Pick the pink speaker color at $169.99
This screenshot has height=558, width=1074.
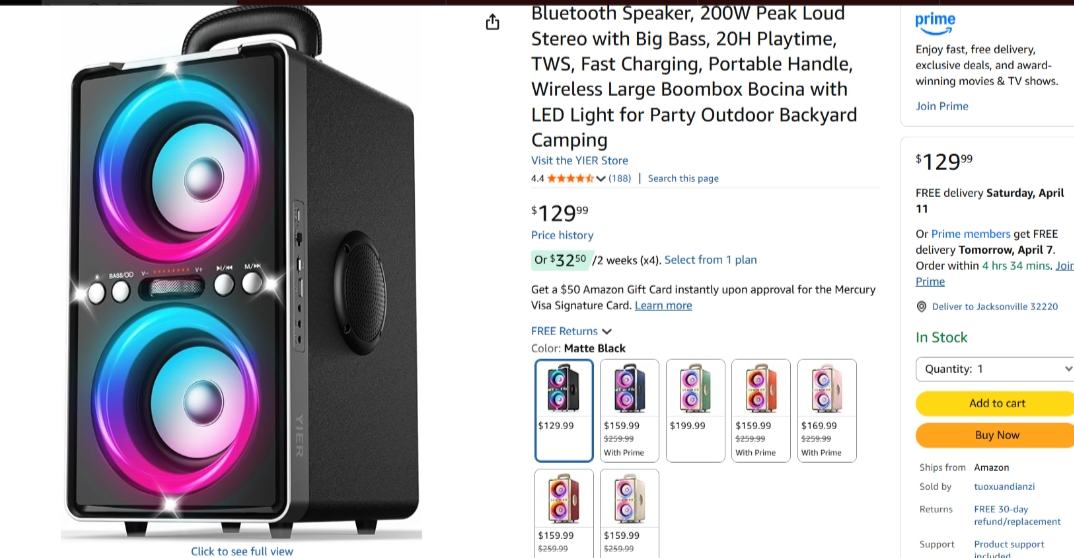tap(826, 410)
